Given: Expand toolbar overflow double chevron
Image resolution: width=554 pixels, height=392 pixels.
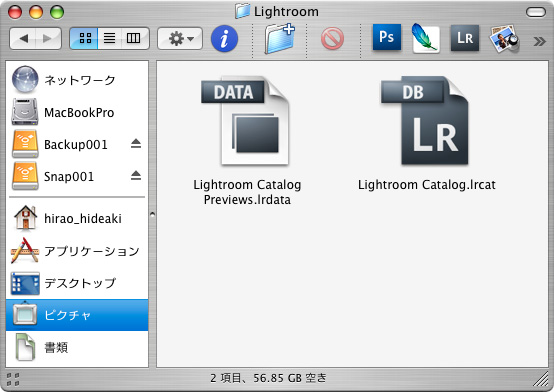Looking at the screenshot, I should click(x=539, y=41).
